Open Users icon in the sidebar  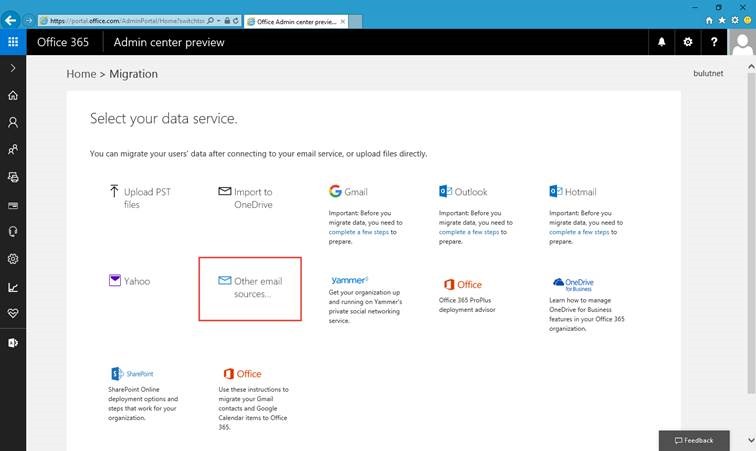(13, 123)
